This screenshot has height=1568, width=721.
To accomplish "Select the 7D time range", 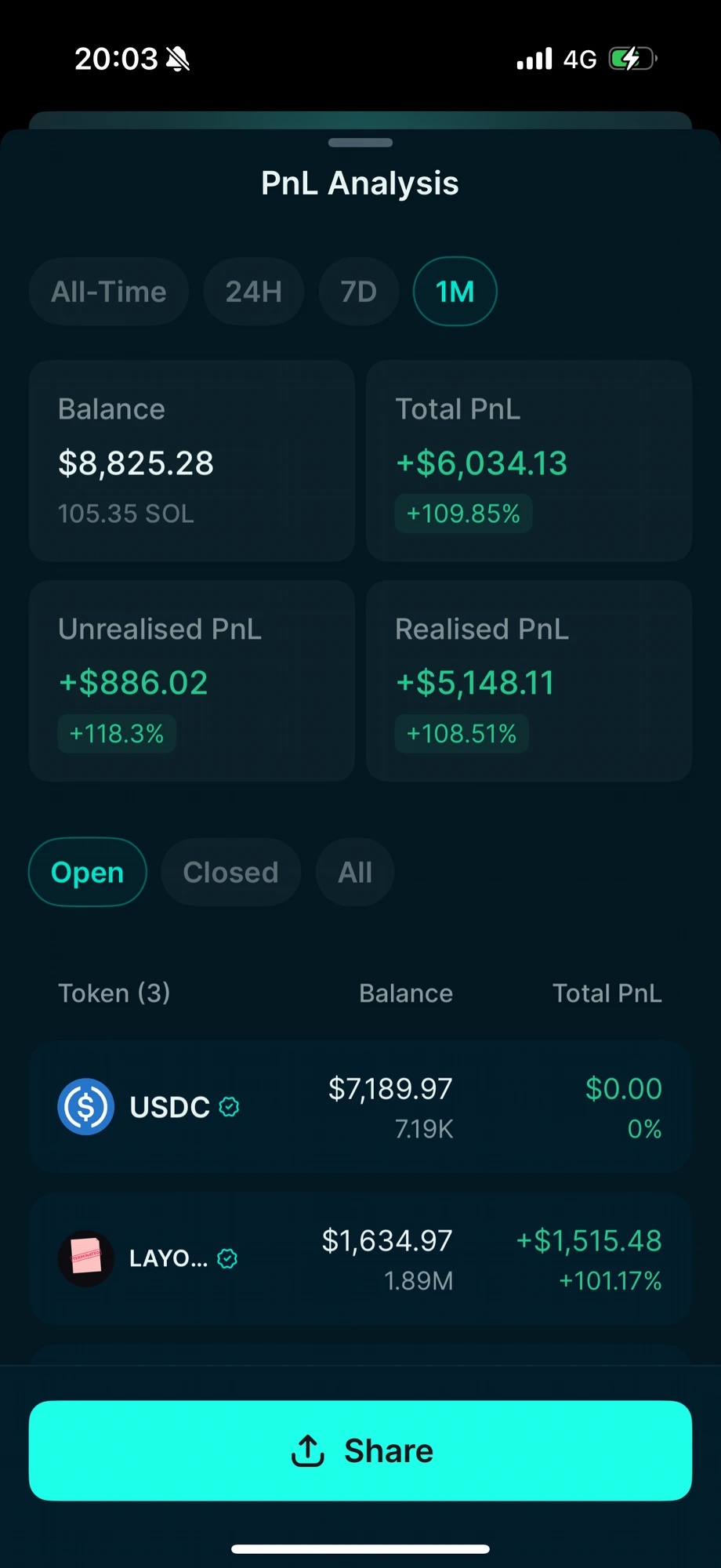I will tap(359, 292).
